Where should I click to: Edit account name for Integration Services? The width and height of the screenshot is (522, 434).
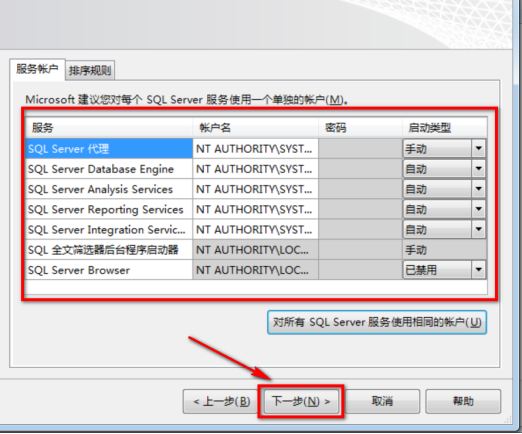click(x=255, y=230)
